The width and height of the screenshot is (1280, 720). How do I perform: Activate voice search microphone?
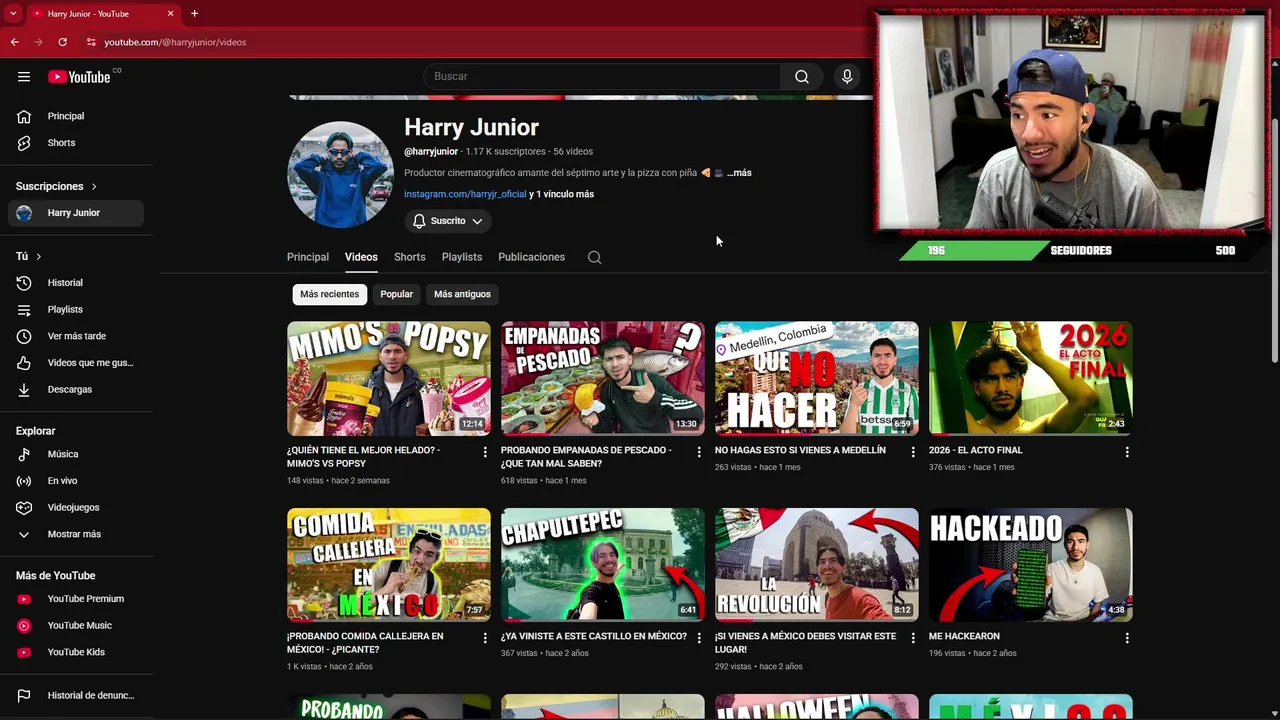tap(847, 77)
